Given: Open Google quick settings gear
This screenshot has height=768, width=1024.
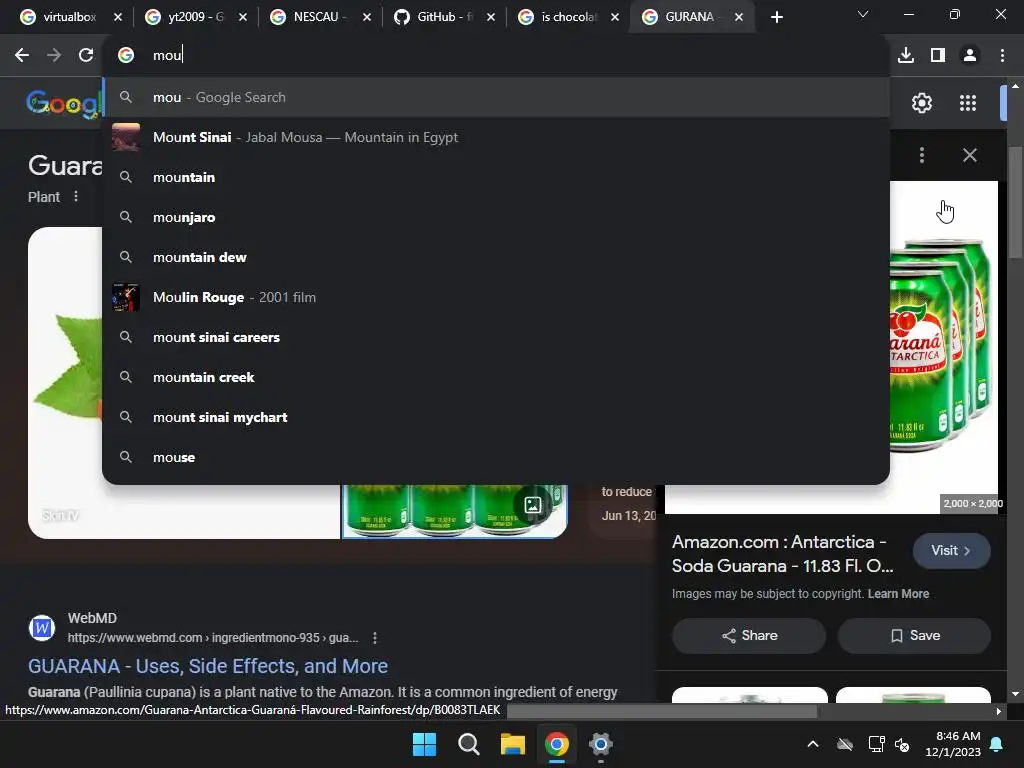Looking at the screenshot, I should pyautogui.click(x=921, y=103).
